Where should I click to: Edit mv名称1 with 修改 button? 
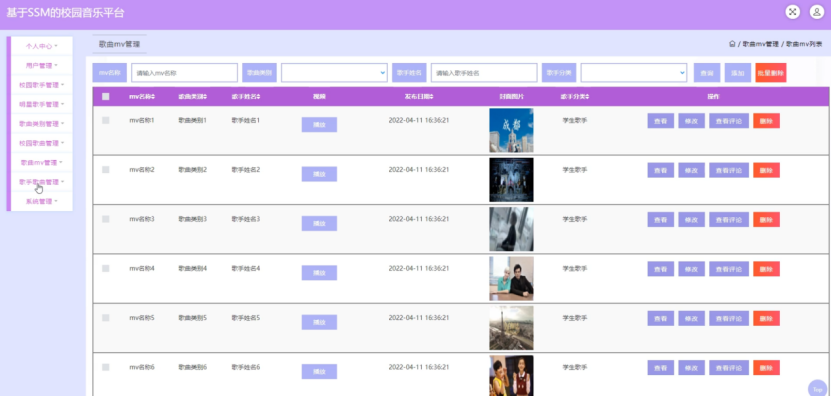pyautogui.click(x=692, y=121)
